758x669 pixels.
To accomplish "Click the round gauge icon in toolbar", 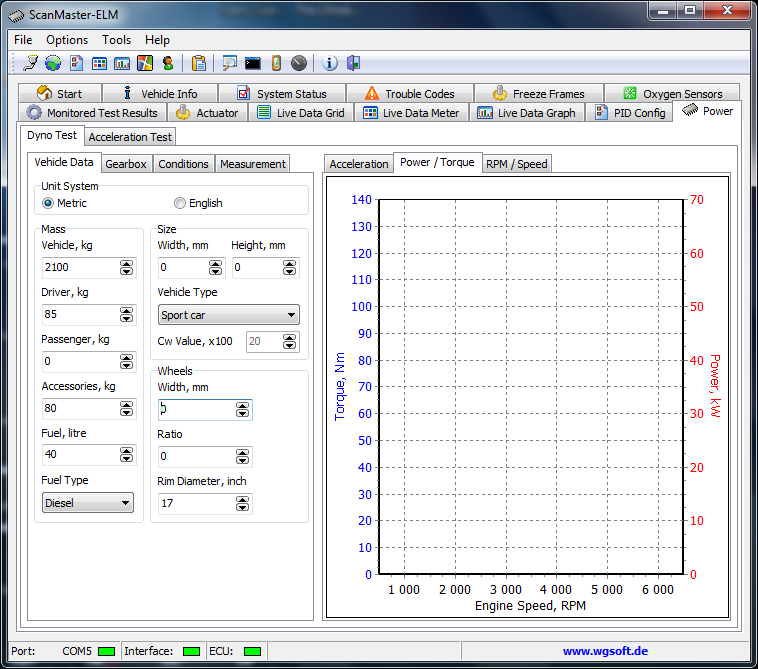I will [x=299, y=63].
